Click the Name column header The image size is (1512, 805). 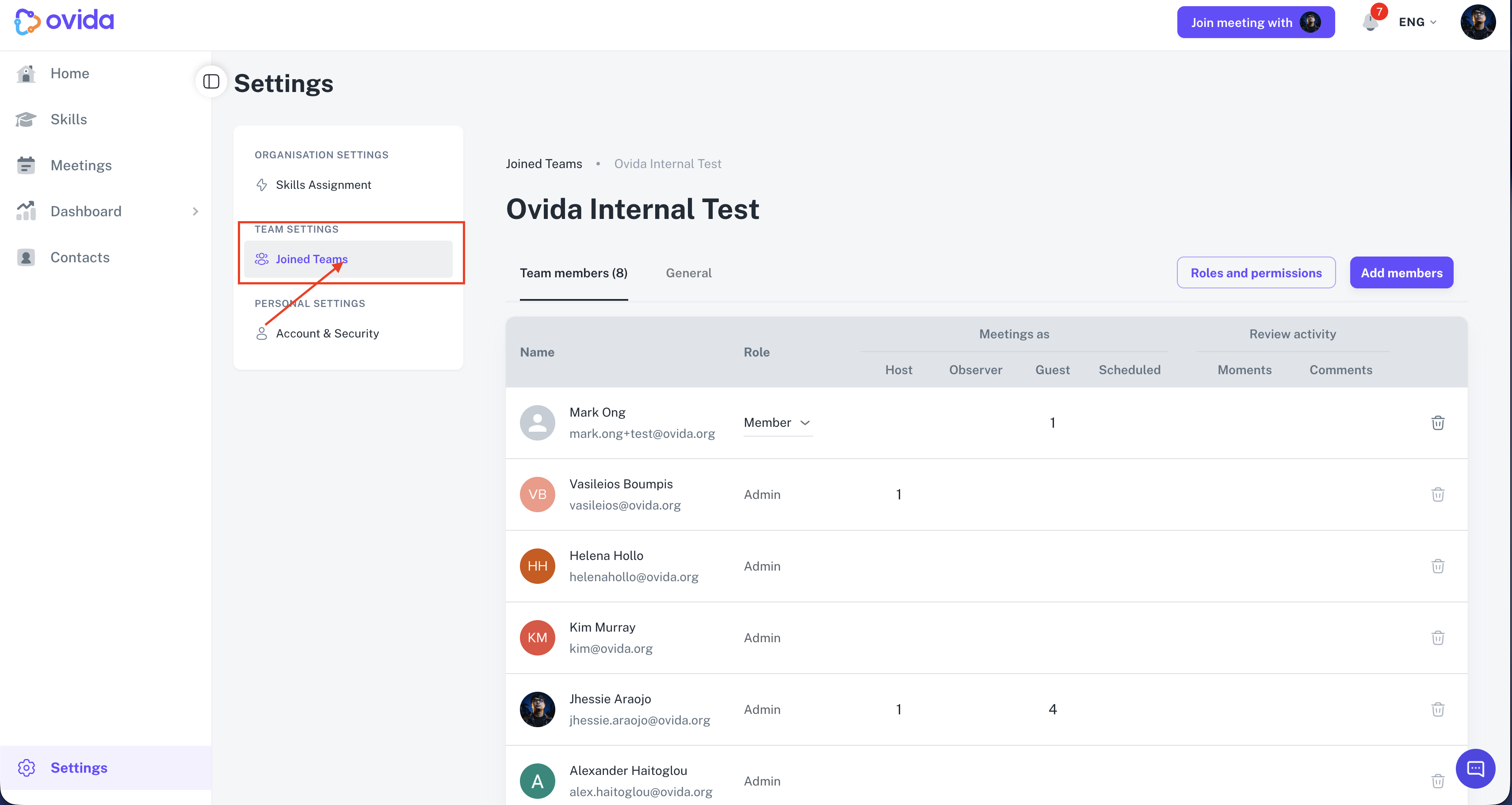(537, 352)
